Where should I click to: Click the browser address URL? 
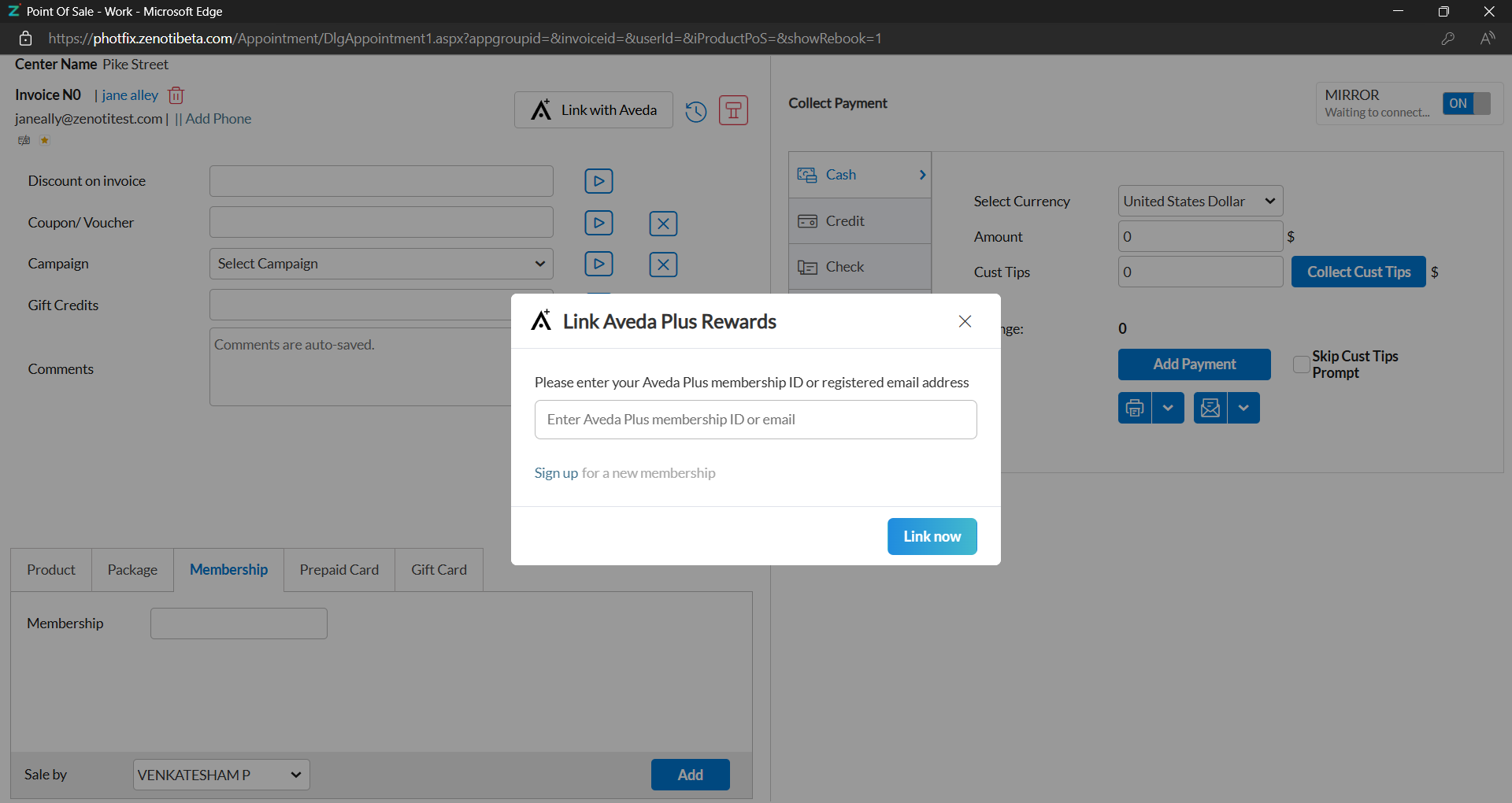click(x=465, y=39)
